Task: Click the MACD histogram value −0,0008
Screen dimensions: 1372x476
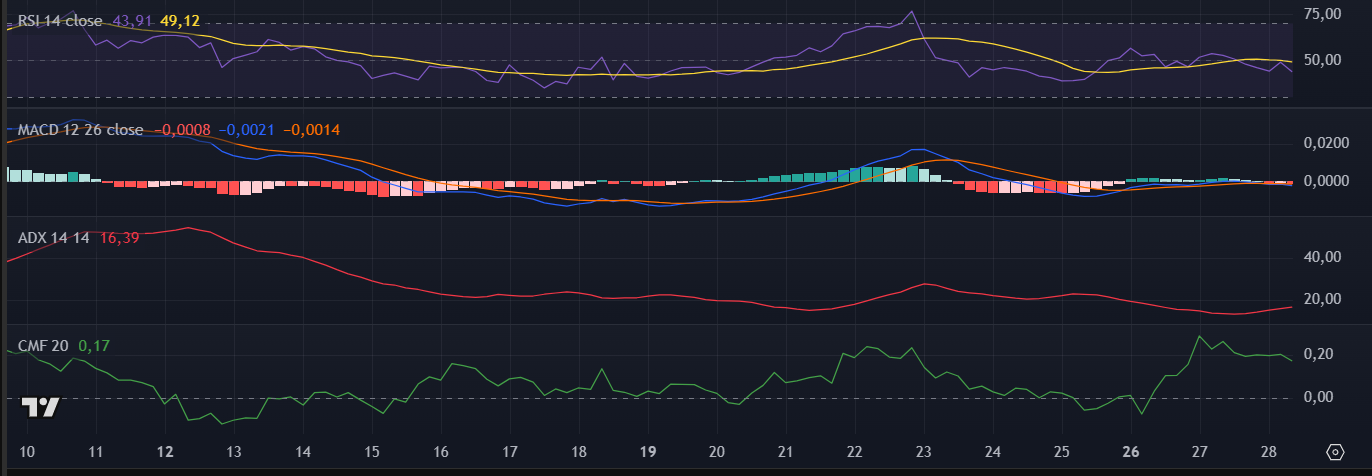Action: tap(182, 130)
